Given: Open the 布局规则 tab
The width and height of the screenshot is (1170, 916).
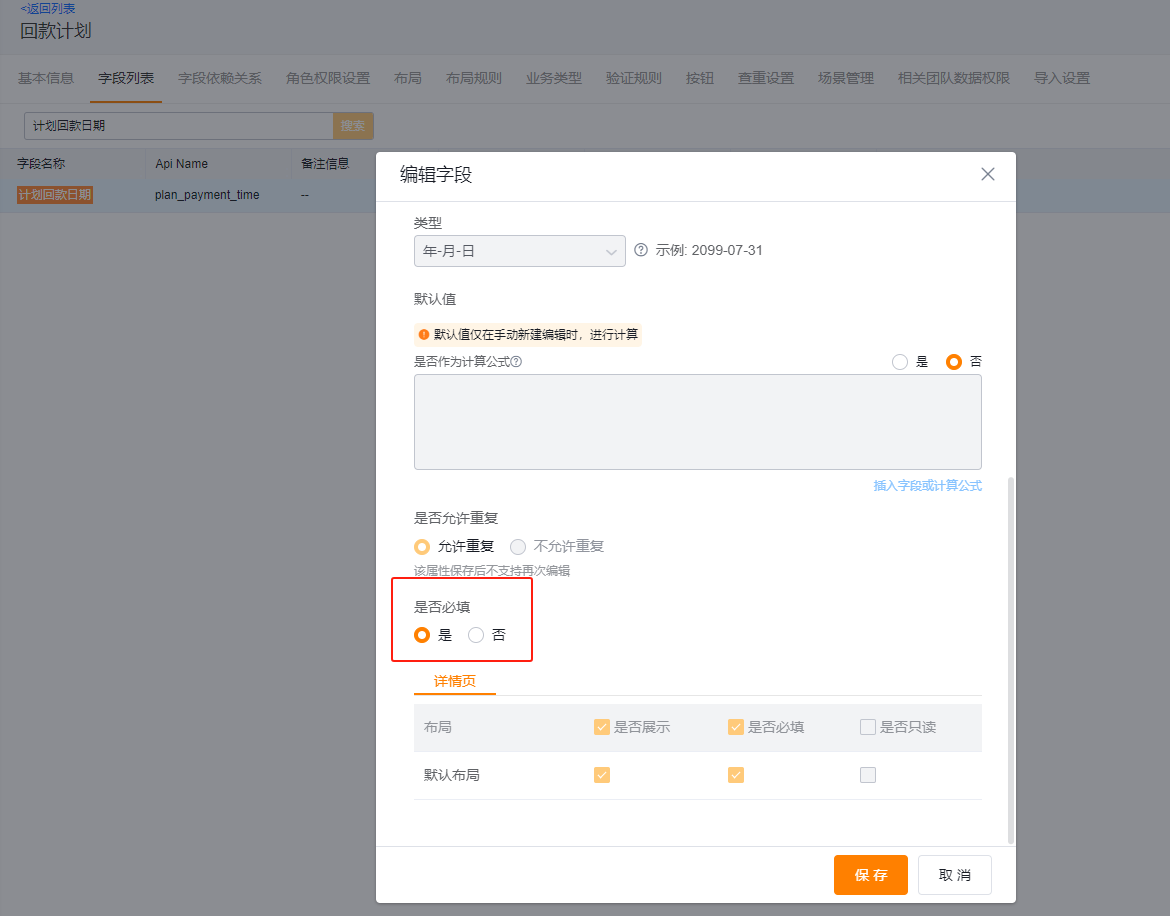Looking at the screenshot, I should pos(474,78).
